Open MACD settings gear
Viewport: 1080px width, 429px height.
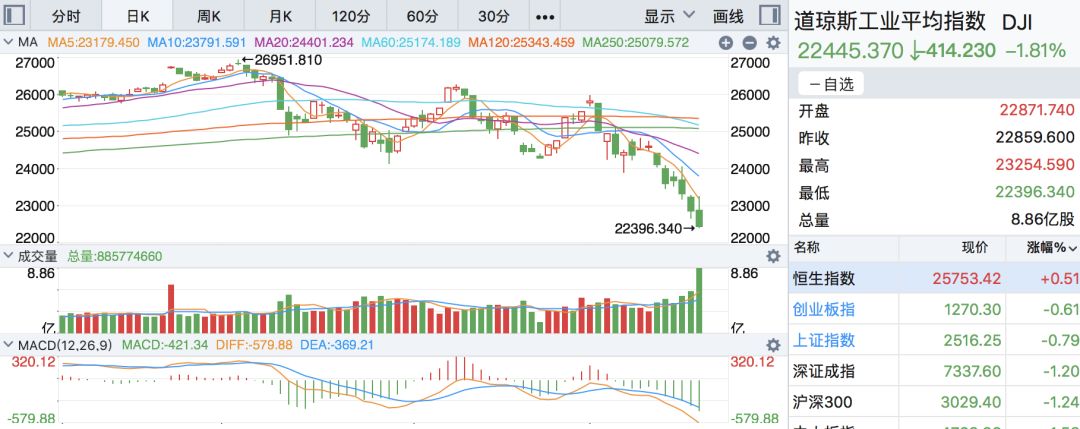(x=772, y=345)
